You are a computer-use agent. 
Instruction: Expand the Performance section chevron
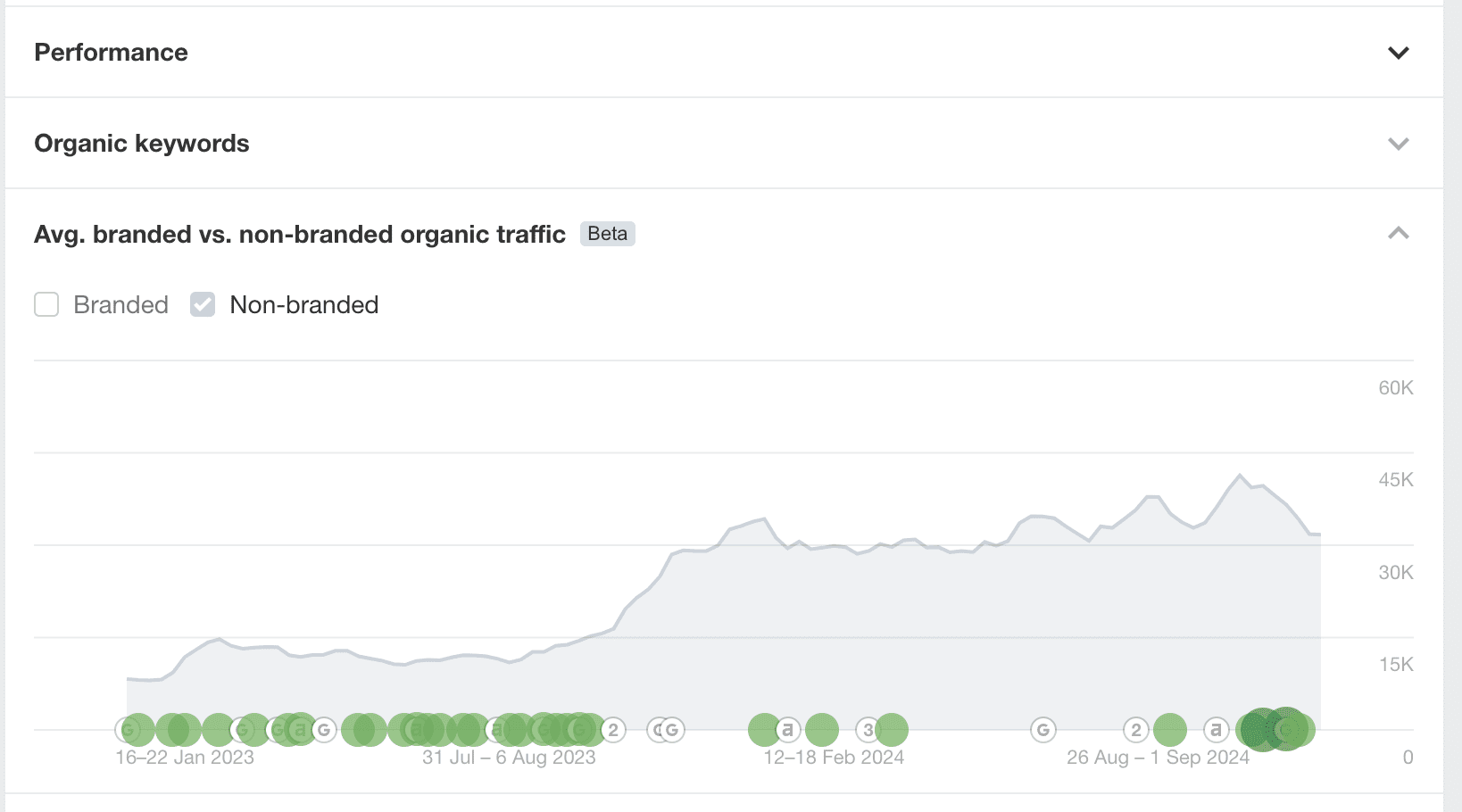[1398, 53]
